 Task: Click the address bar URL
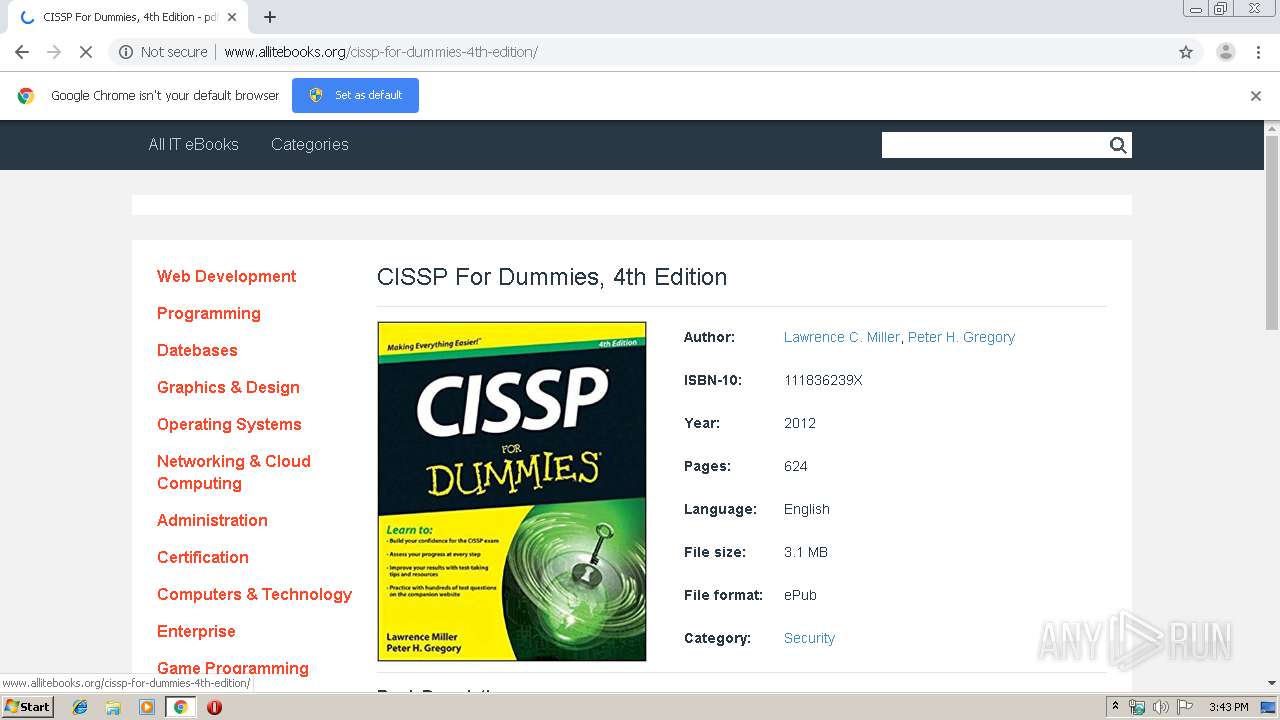pyautogui.click(x=381, y=52)
